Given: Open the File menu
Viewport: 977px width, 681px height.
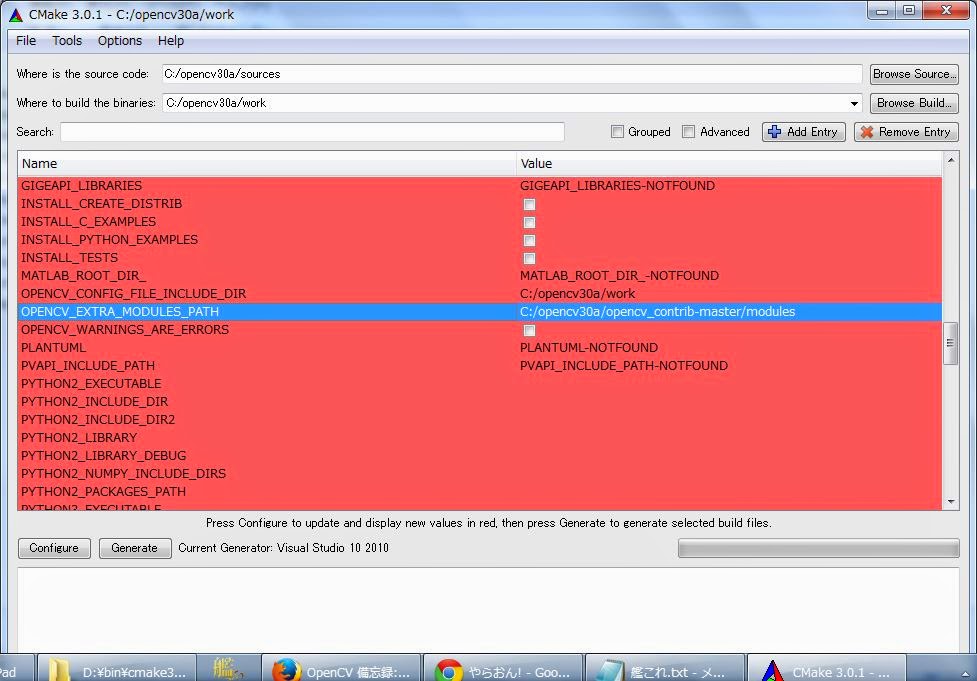Looking at the screenshot, I should pos(26,40).
